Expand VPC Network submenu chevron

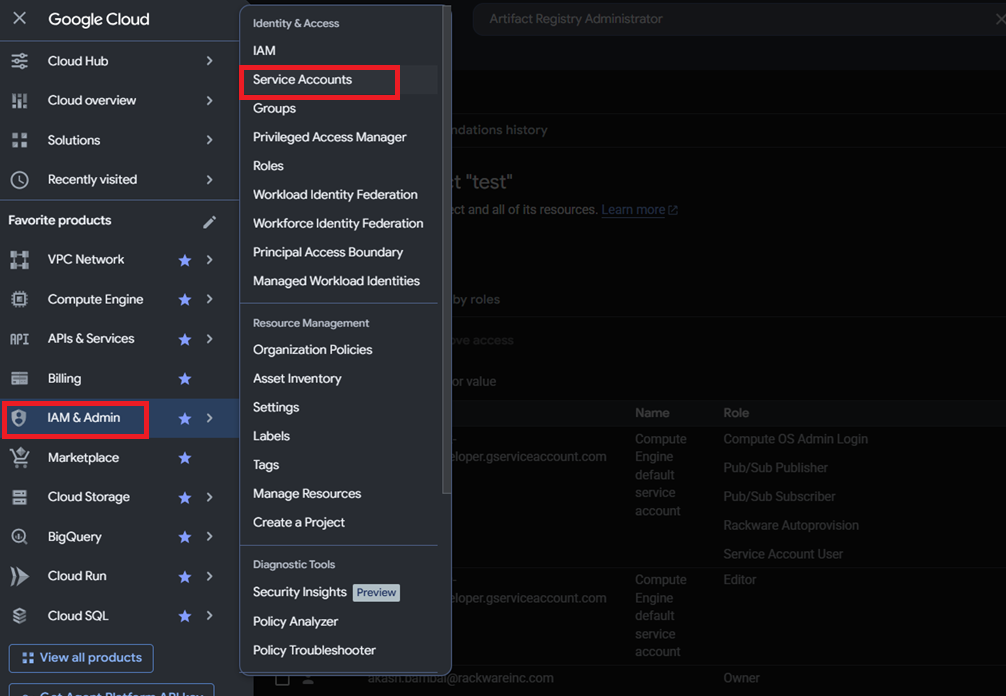point(209,260)
